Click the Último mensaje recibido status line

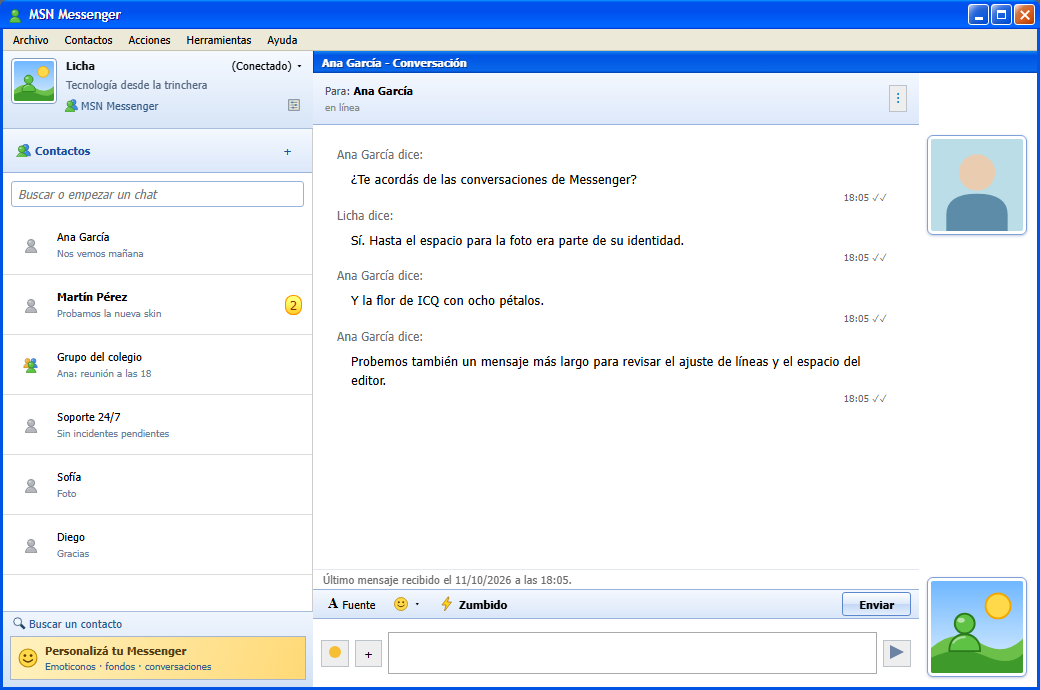click(x=447, y=580)
